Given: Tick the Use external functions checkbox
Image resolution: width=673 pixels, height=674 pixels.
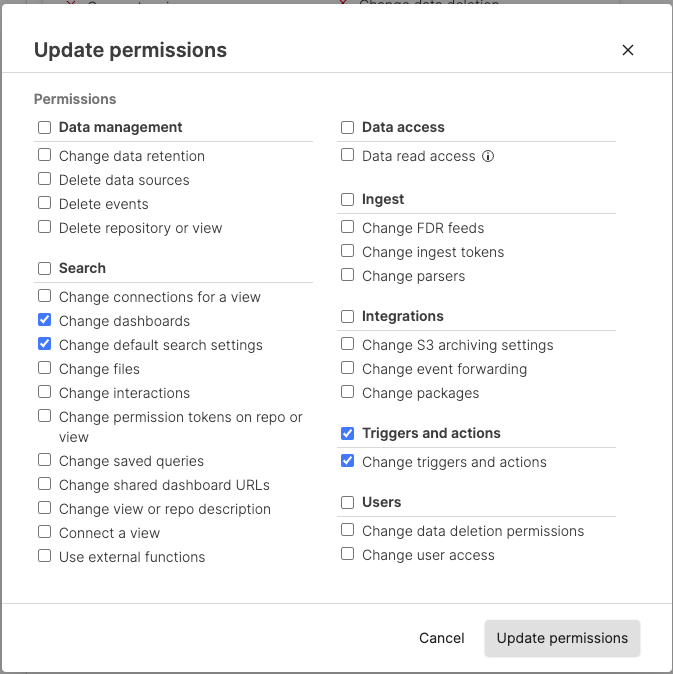Looking at the screenshot, I should (44, 557).
